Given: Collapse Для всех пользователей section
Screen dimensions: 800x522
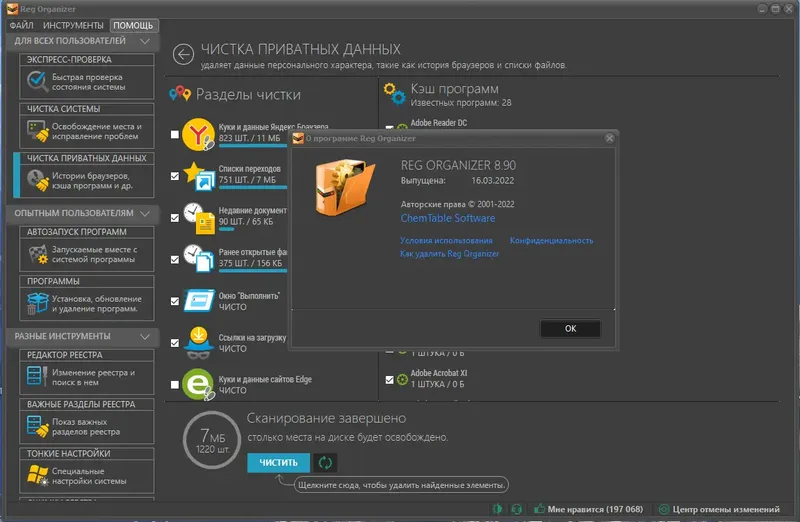Looking at the screenshot, I should pyautogui.click(x=145, y=41).
